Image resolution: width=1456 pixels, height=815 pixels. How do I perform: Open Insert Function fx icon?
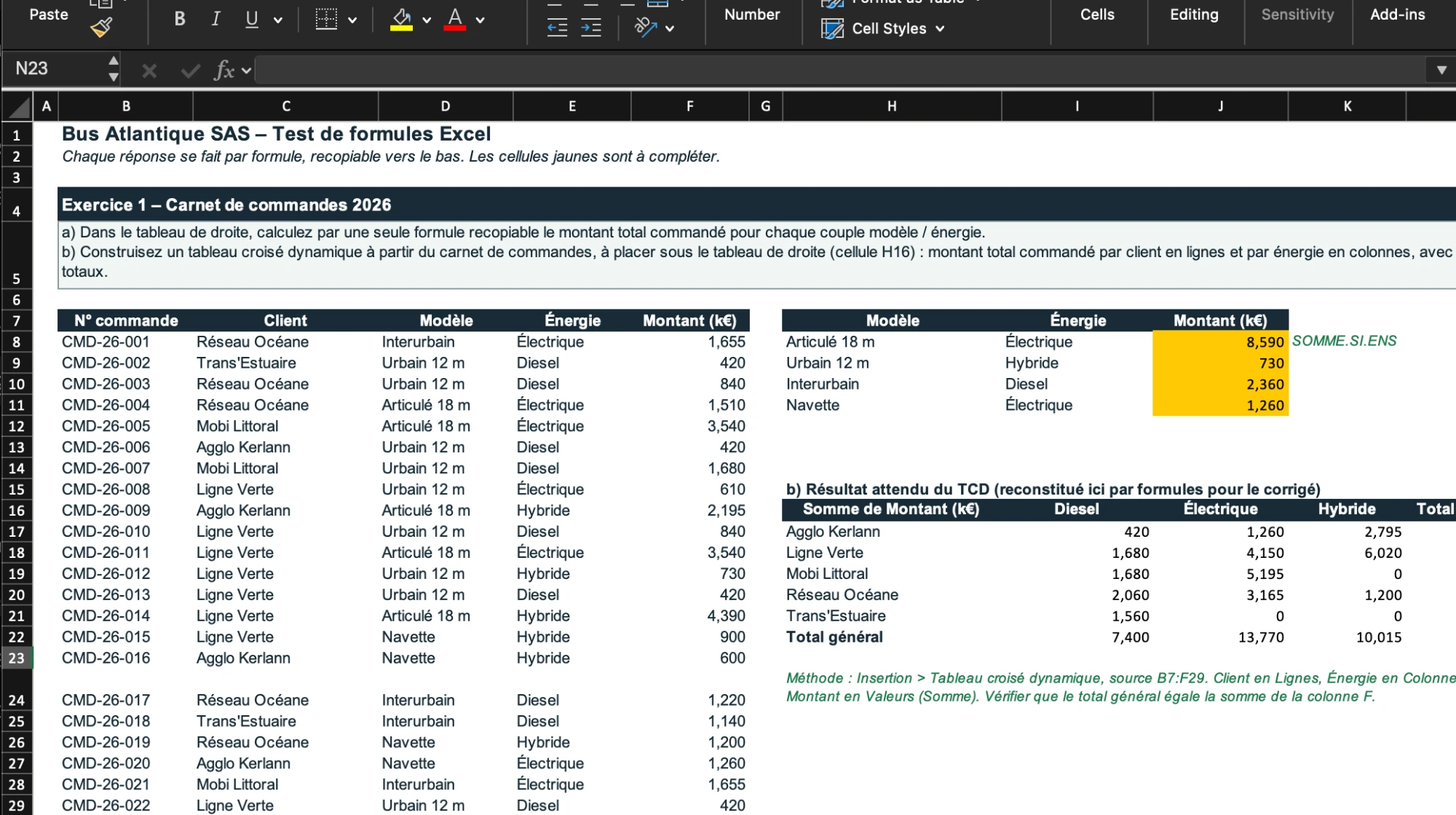tap(224, 71)
